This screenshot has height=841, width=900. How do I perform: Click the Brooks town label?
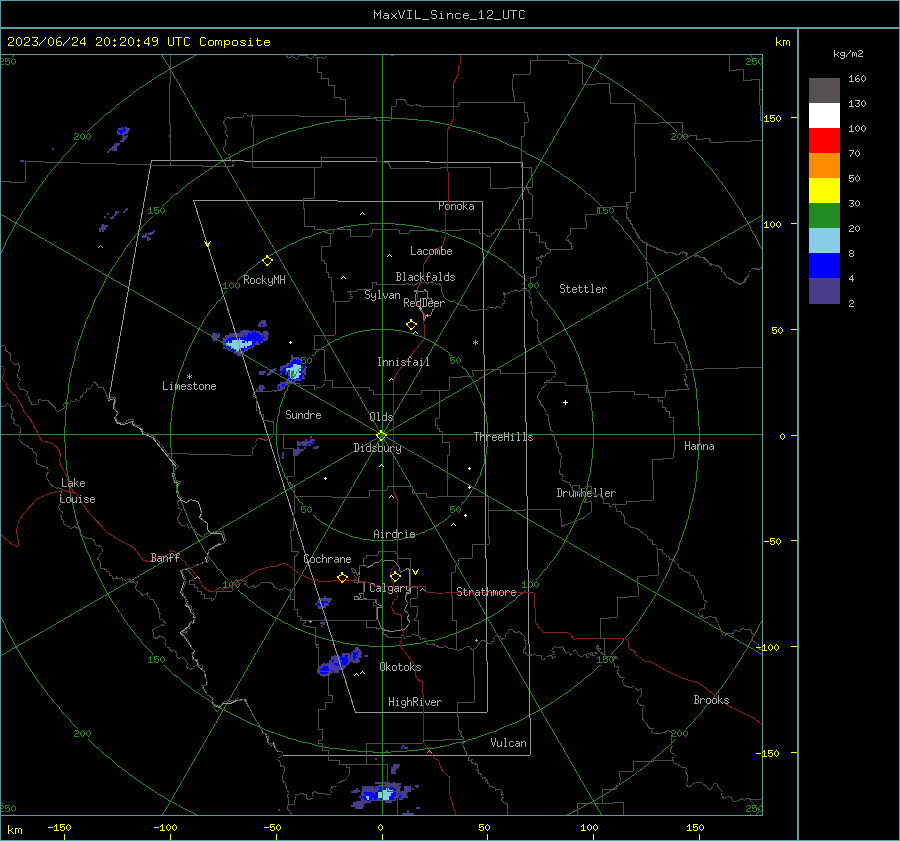[x=711, y=700]
